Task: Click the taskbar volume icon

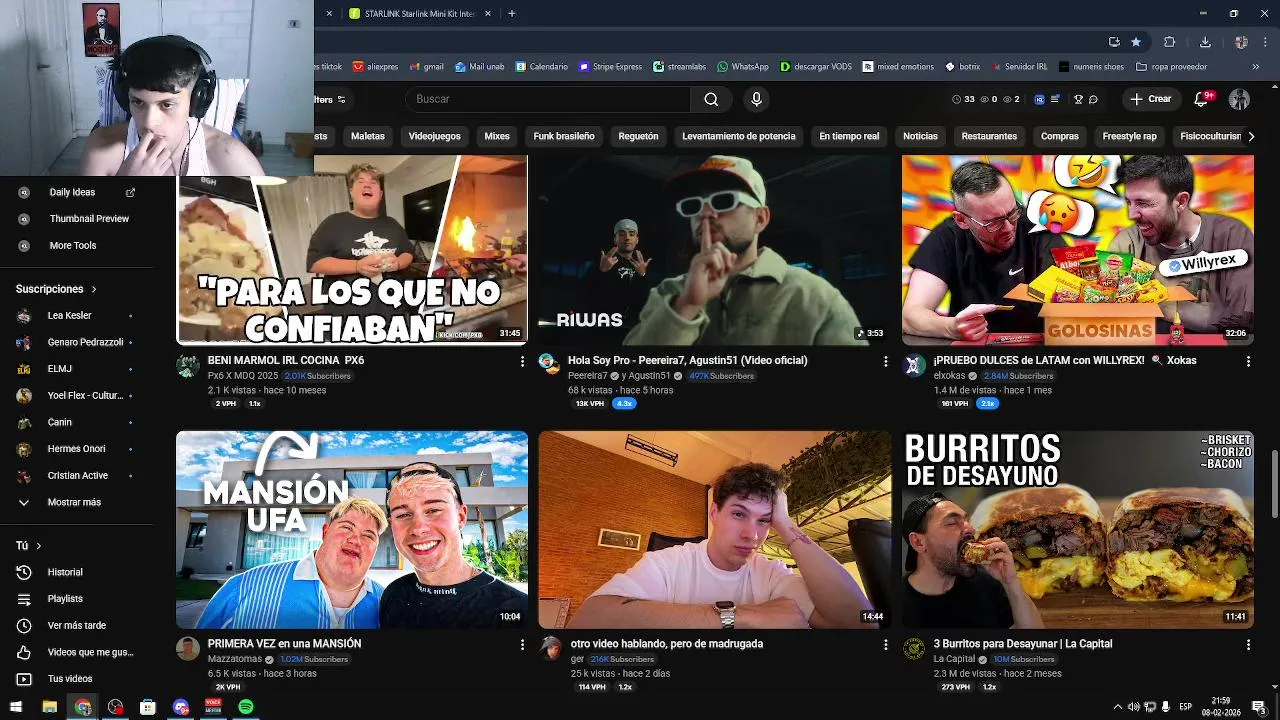Action: 1134,707
